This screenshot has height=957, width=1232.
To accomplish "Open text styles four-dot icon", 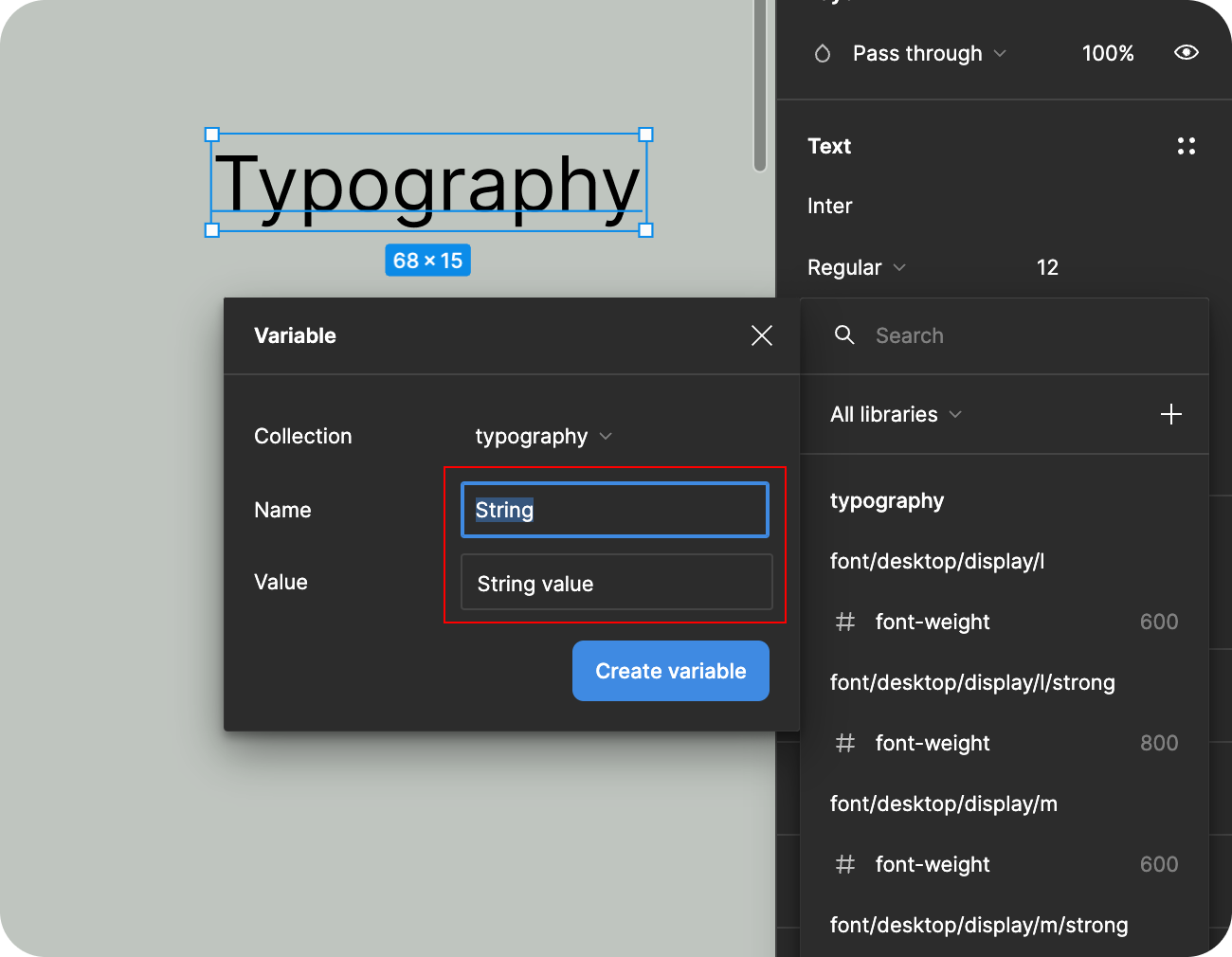I will pyautogui.click(x=1187, y=146).
